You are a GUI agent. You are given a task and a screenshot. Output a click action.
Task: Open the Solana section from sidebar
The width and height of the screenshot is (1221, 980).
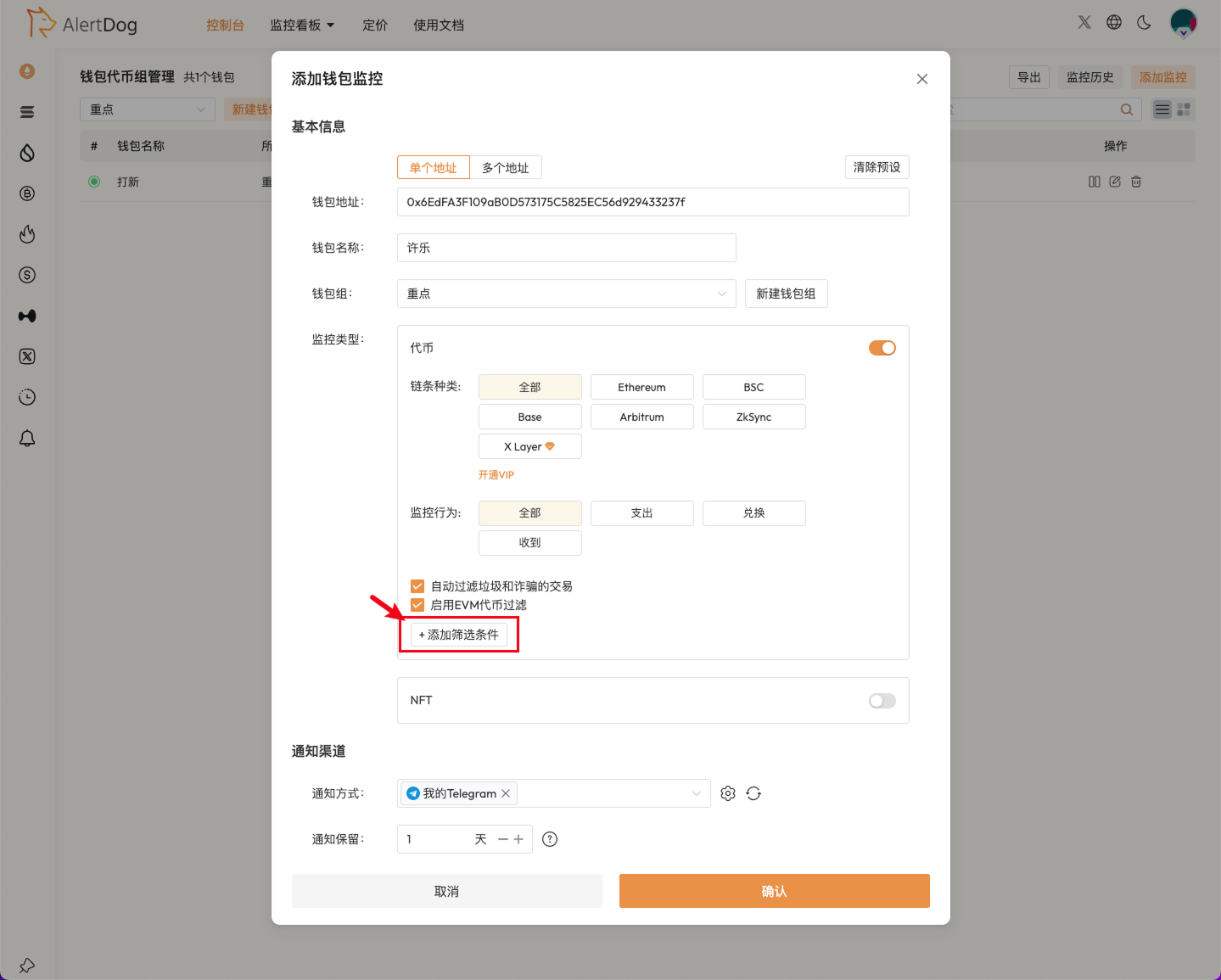coord(26,111)
